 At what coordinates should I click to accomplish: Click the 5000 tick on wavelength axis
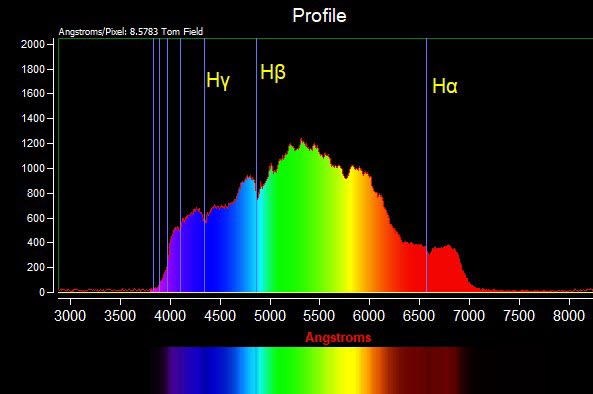pyautogui.click(x=270, y=315)
